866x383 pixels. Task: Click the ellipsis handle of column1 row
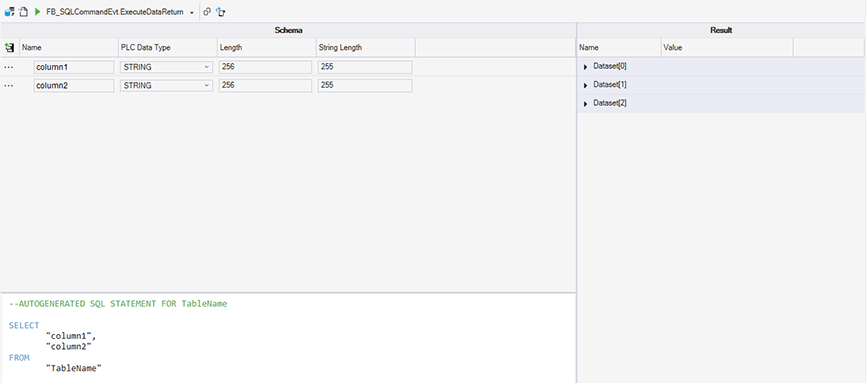click(x=9, y=67)
